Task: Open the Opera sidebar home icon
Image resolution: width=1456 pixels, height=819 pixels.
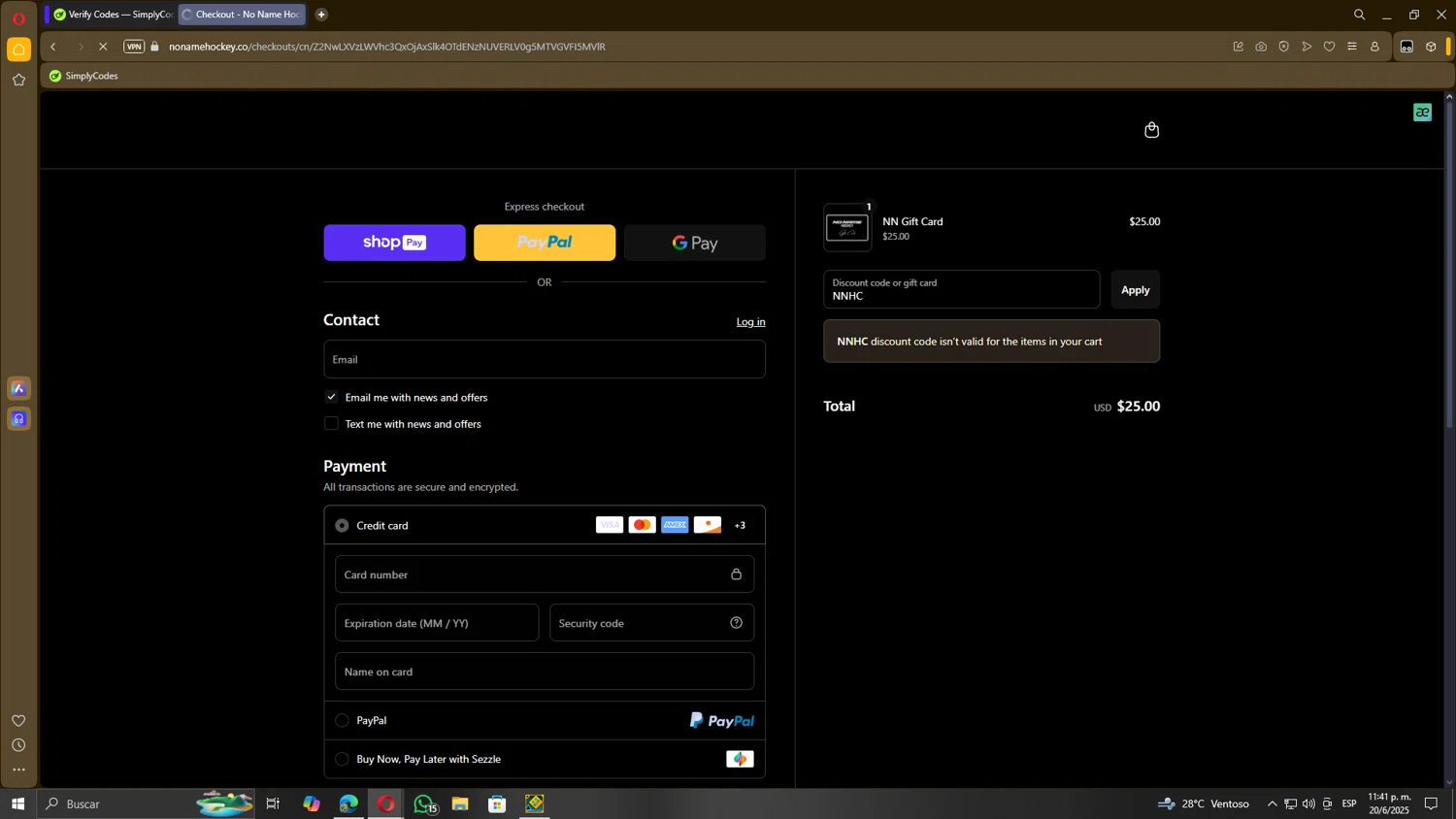Action: [x=18, y=49]
